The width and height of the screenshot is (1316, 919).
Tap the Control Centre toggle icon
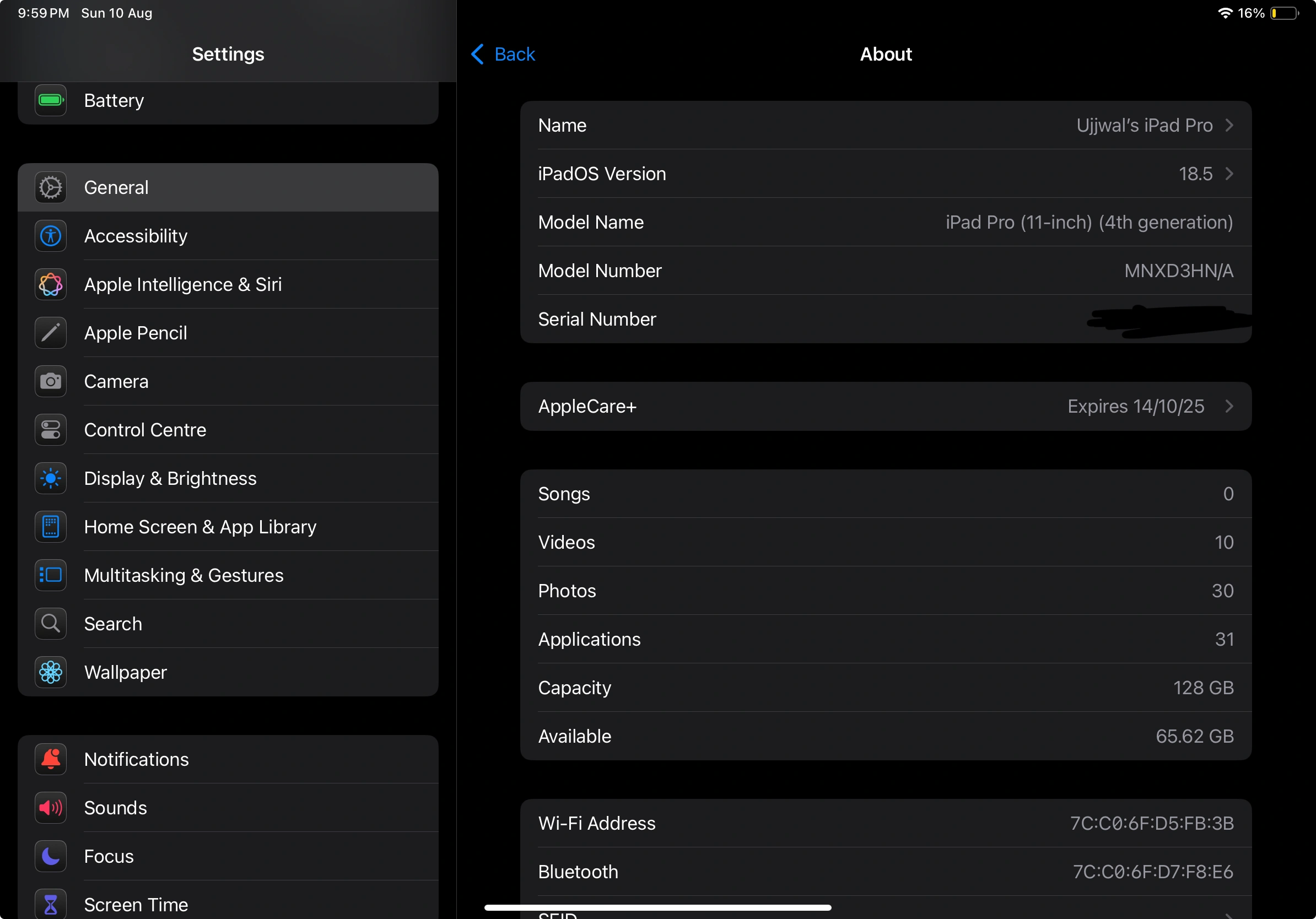[x=51, y=430]
